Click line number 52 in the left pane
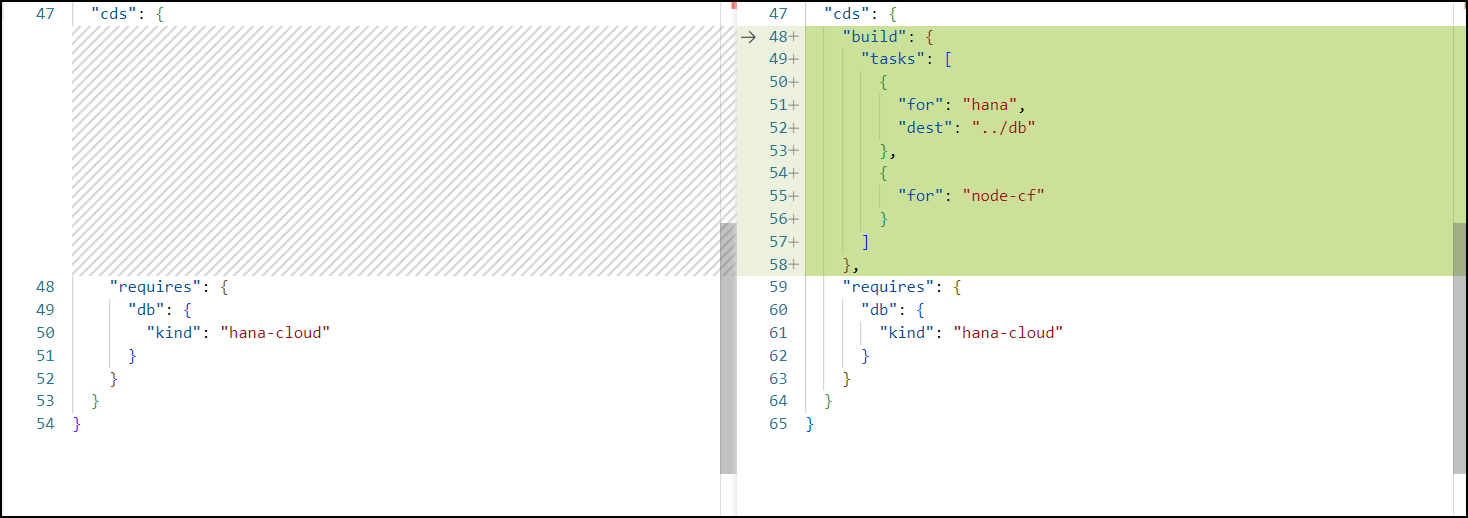The image size is (1468, 518). click(x=45, y=379)
